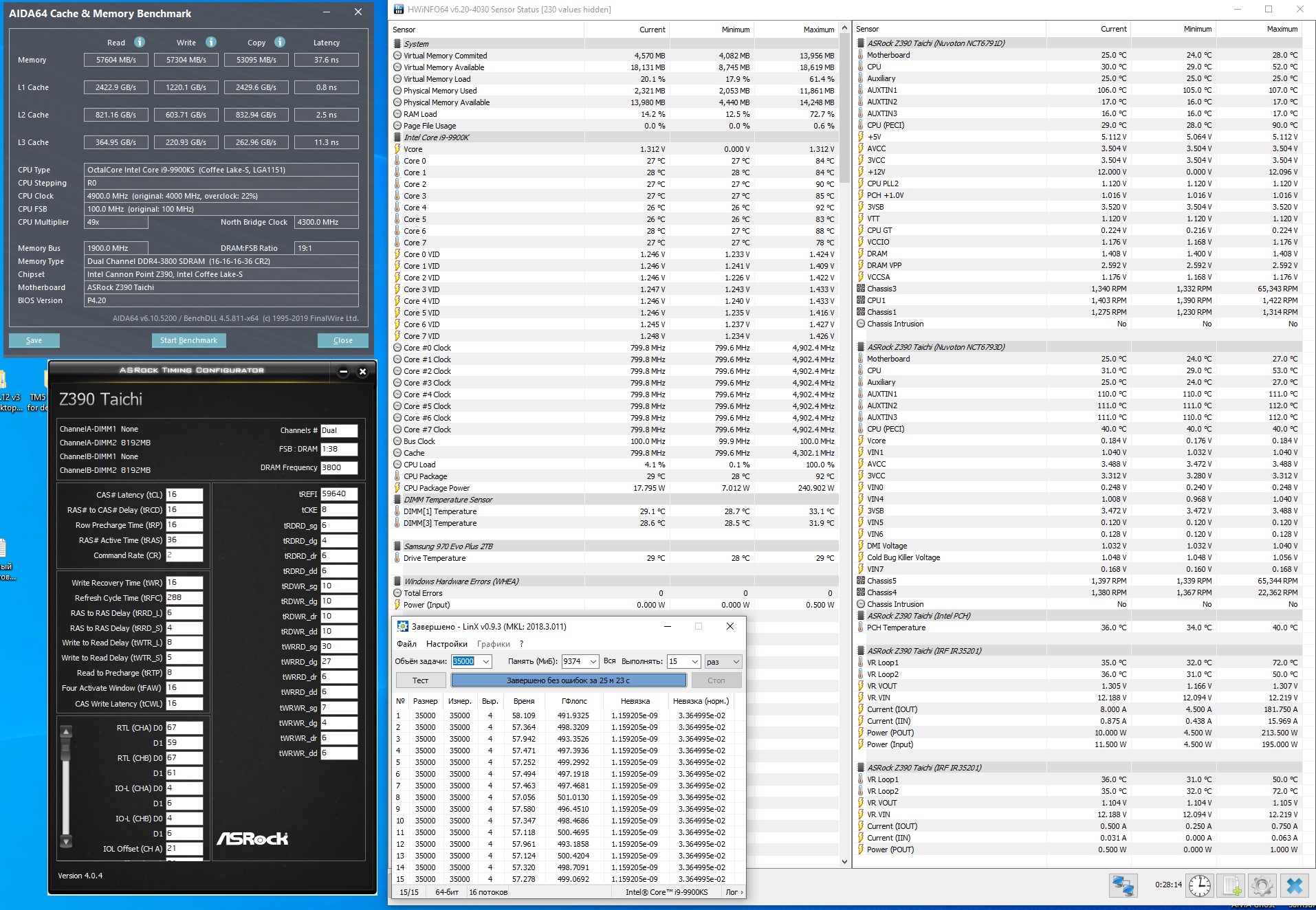Image resolution: width=1316 pixels, height=910 pixels.
Task: Open the Объём задачи dropdown in LinX
Action: pos(486,661)
